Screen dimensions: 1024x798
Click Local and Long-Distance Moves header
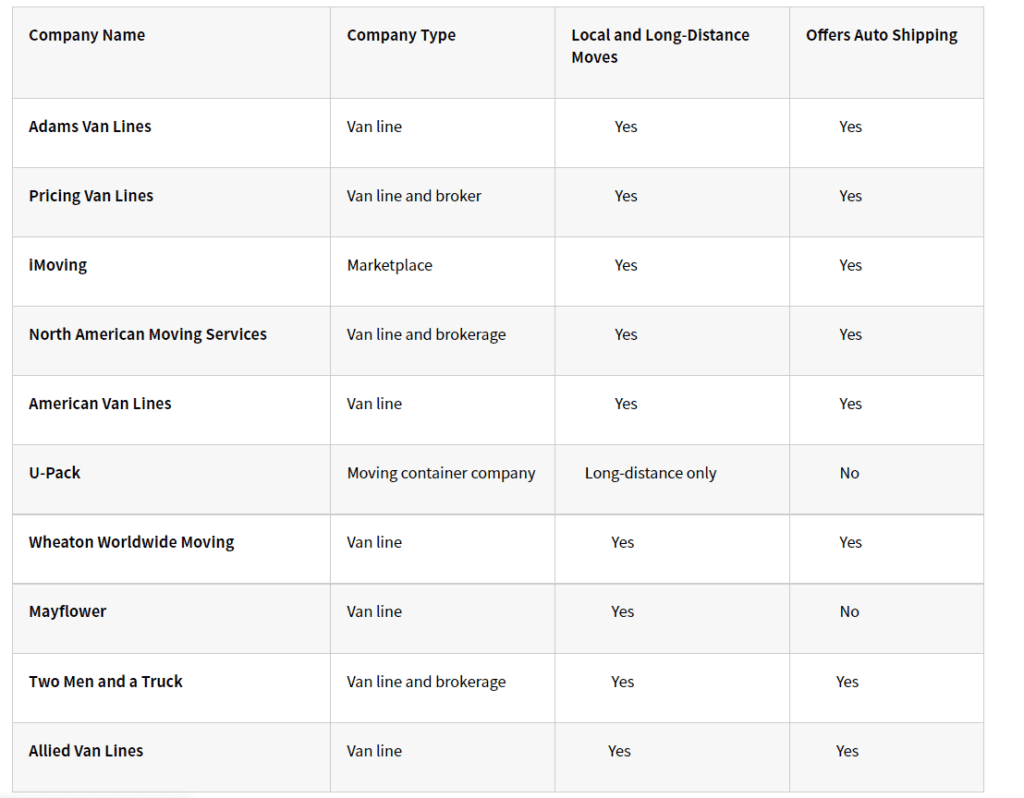(660, 46)
